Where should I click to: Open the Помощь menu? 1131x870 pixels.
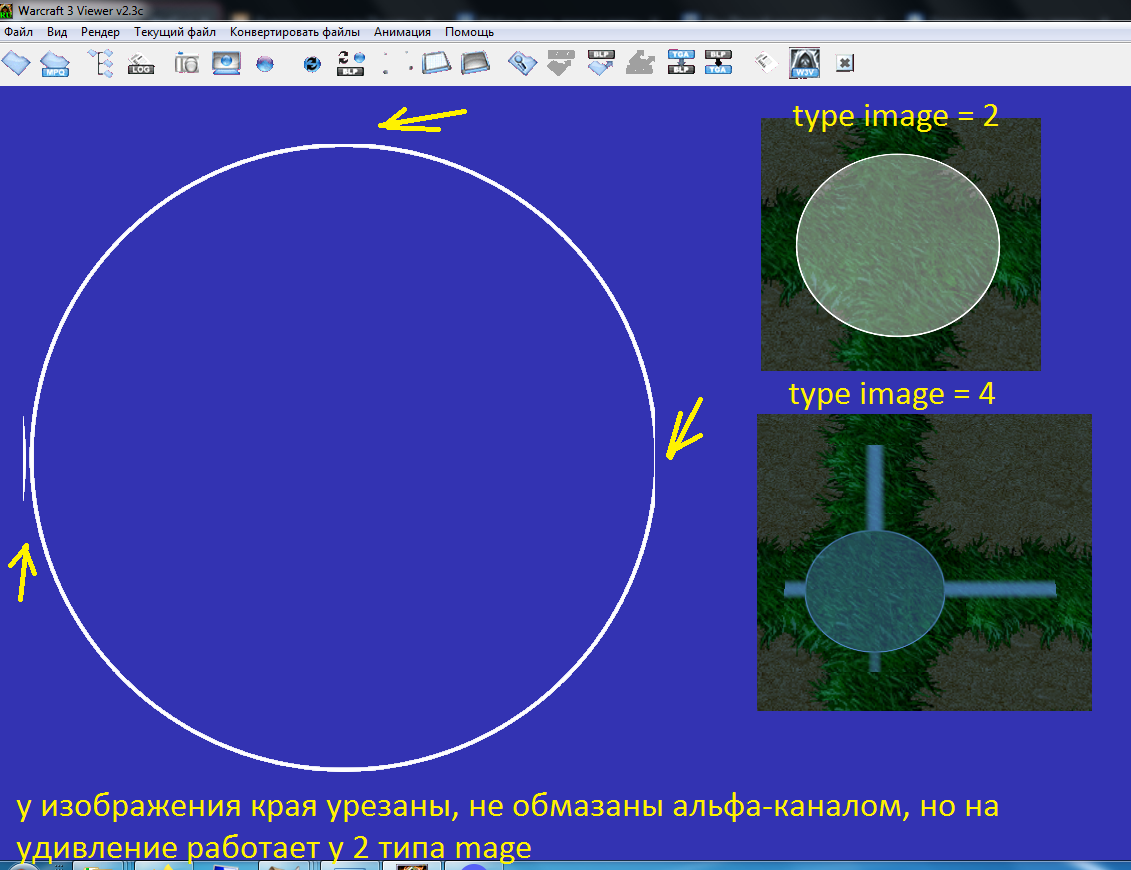pyautogui.click(x=469, y=32)
